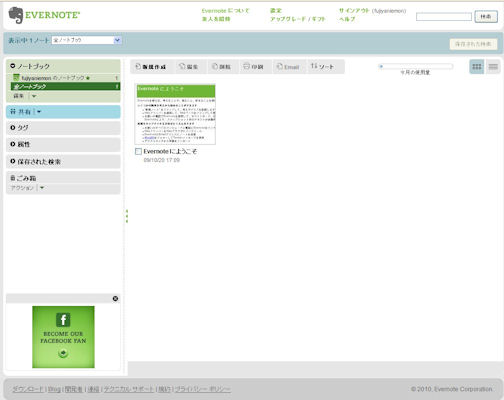Open the ヘルプ help link
The width and height of the screenshot is (504, 400).
[347, 19]
